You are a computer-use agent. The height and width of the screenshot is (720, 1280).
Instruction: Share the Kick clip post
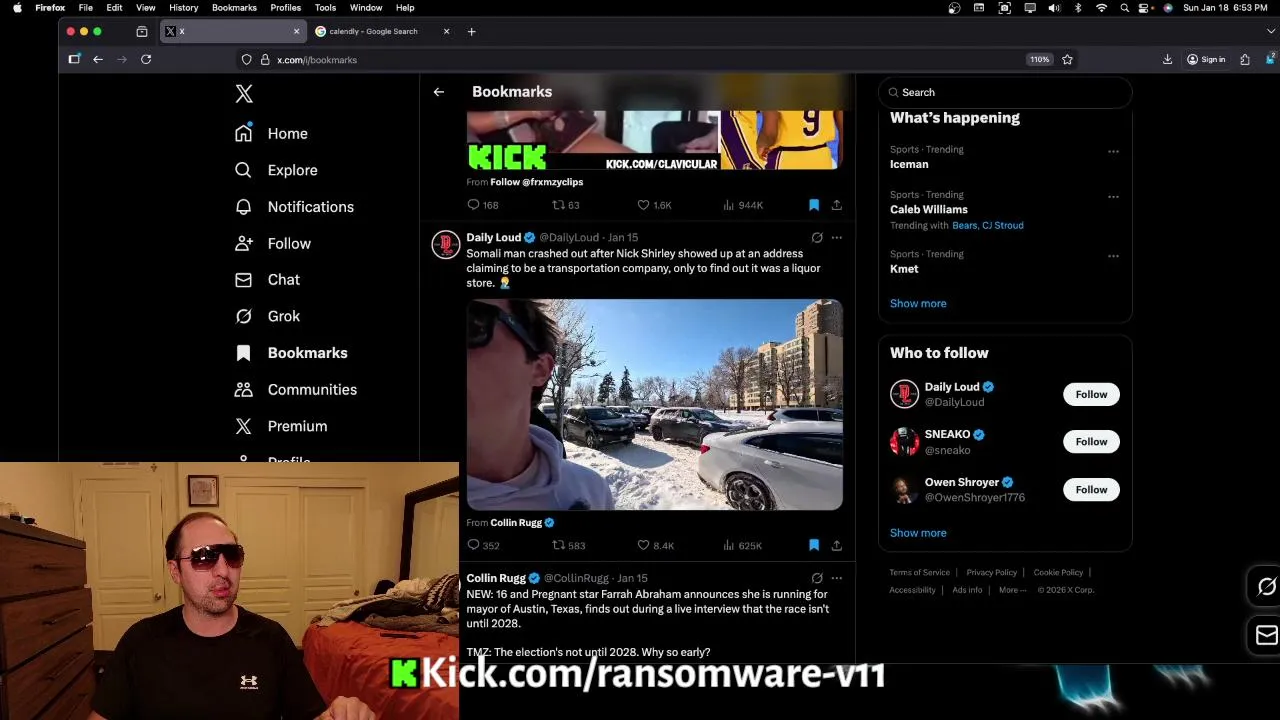coord(837,205)
